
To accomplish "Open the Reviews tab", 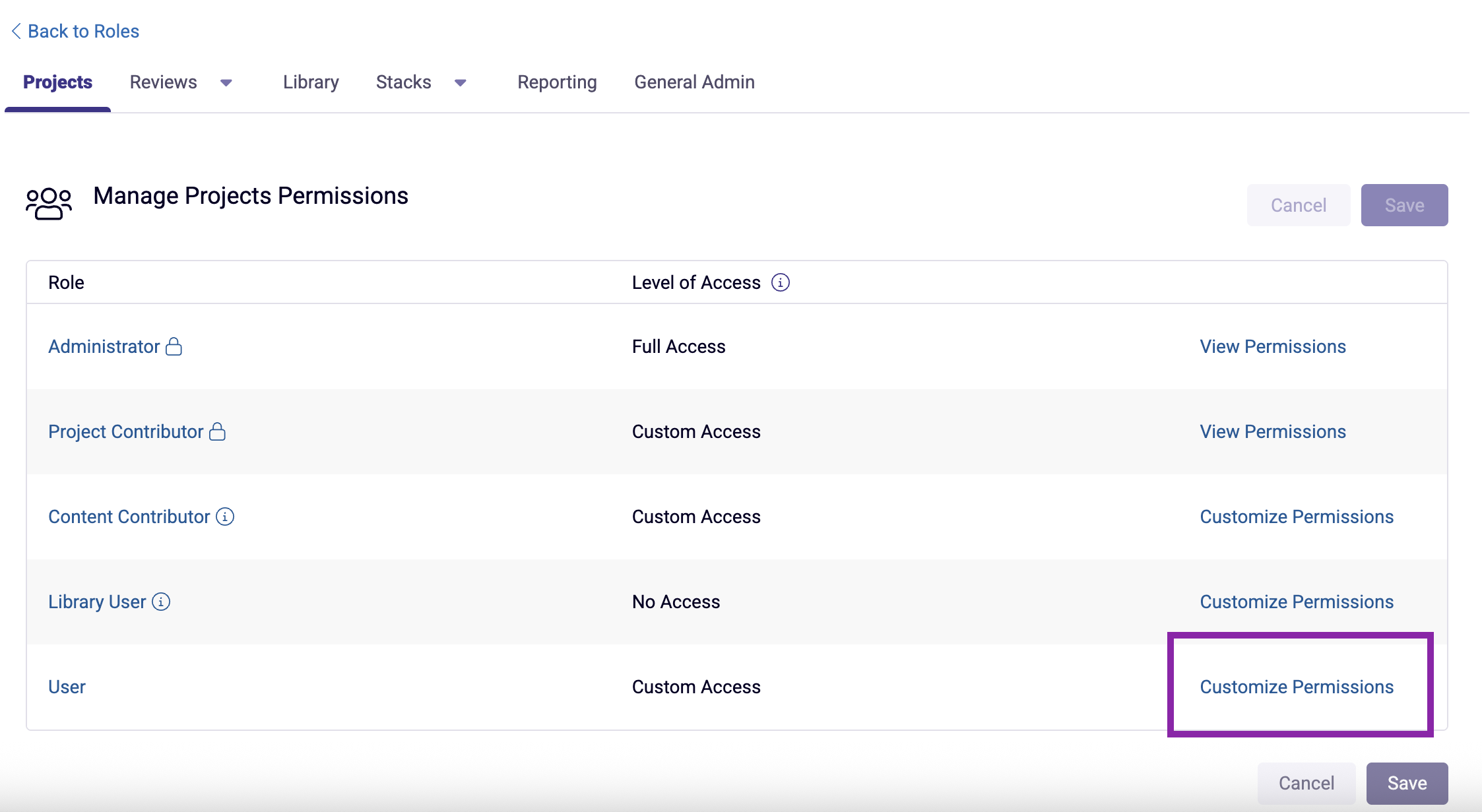I will (x=163, y=82).
